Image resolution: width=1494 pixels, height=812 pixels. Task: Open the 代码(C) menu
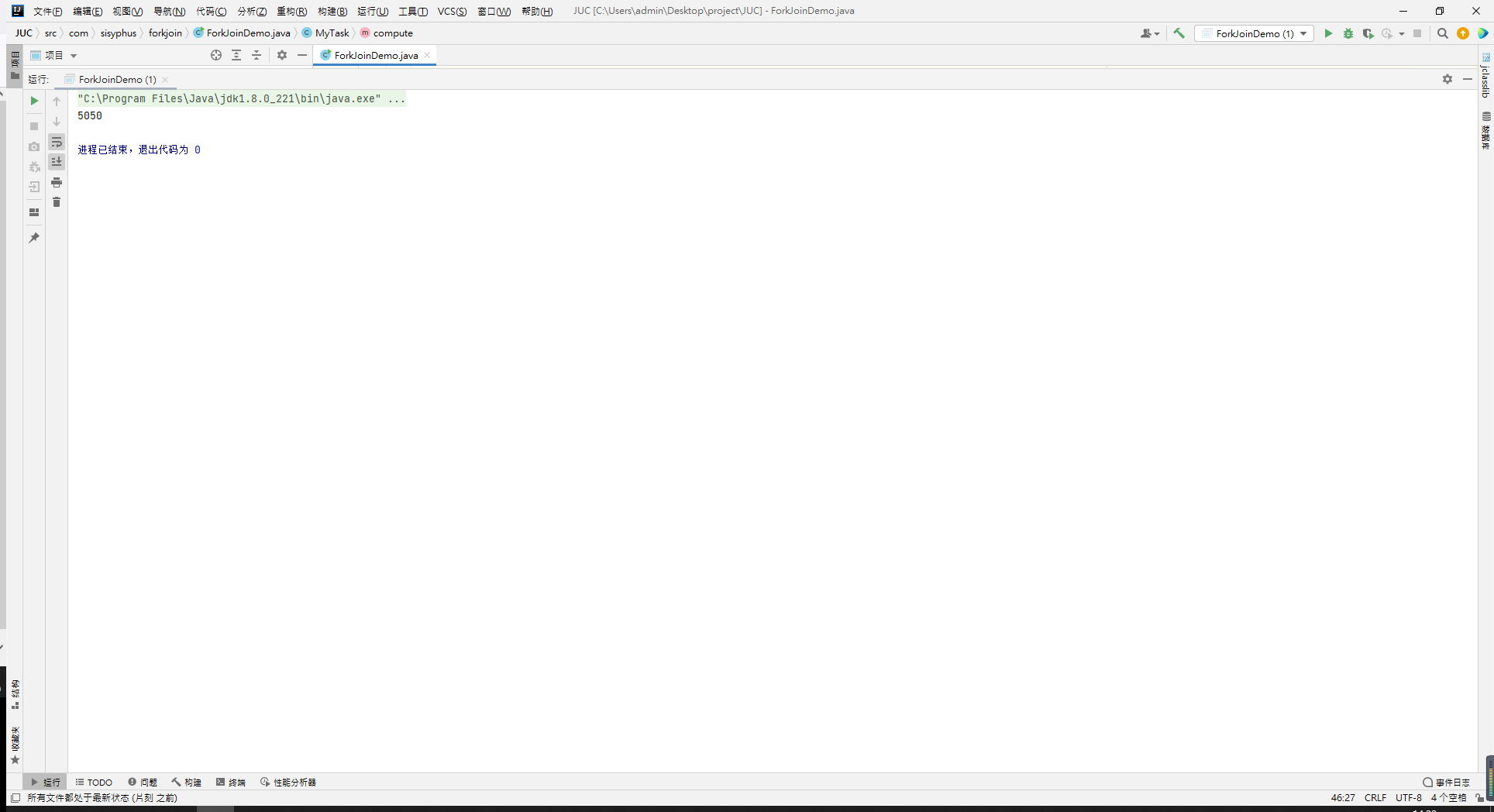point(212,11)
